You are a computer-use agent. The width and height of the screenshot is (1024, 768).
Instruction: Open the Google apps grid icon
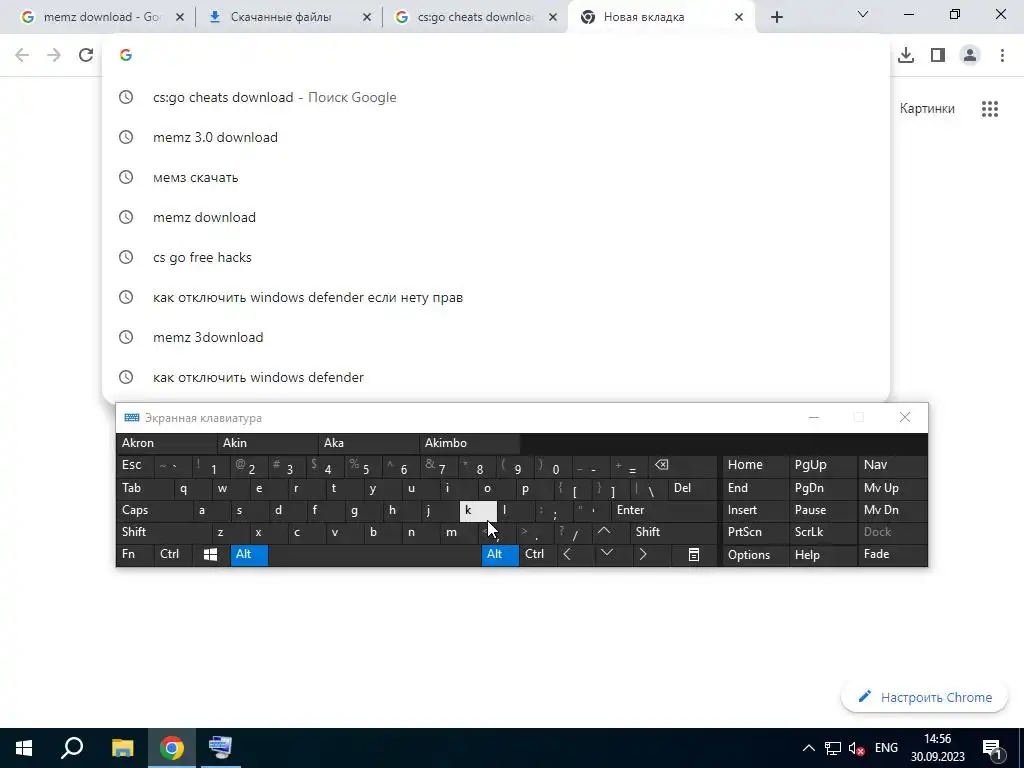pos(989,109)
